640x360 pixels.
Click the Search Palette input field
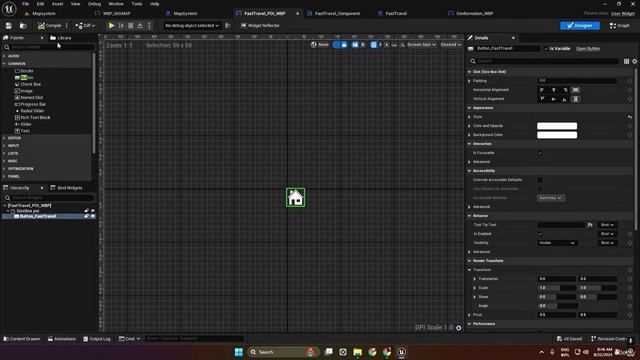[x=49, y=47]
